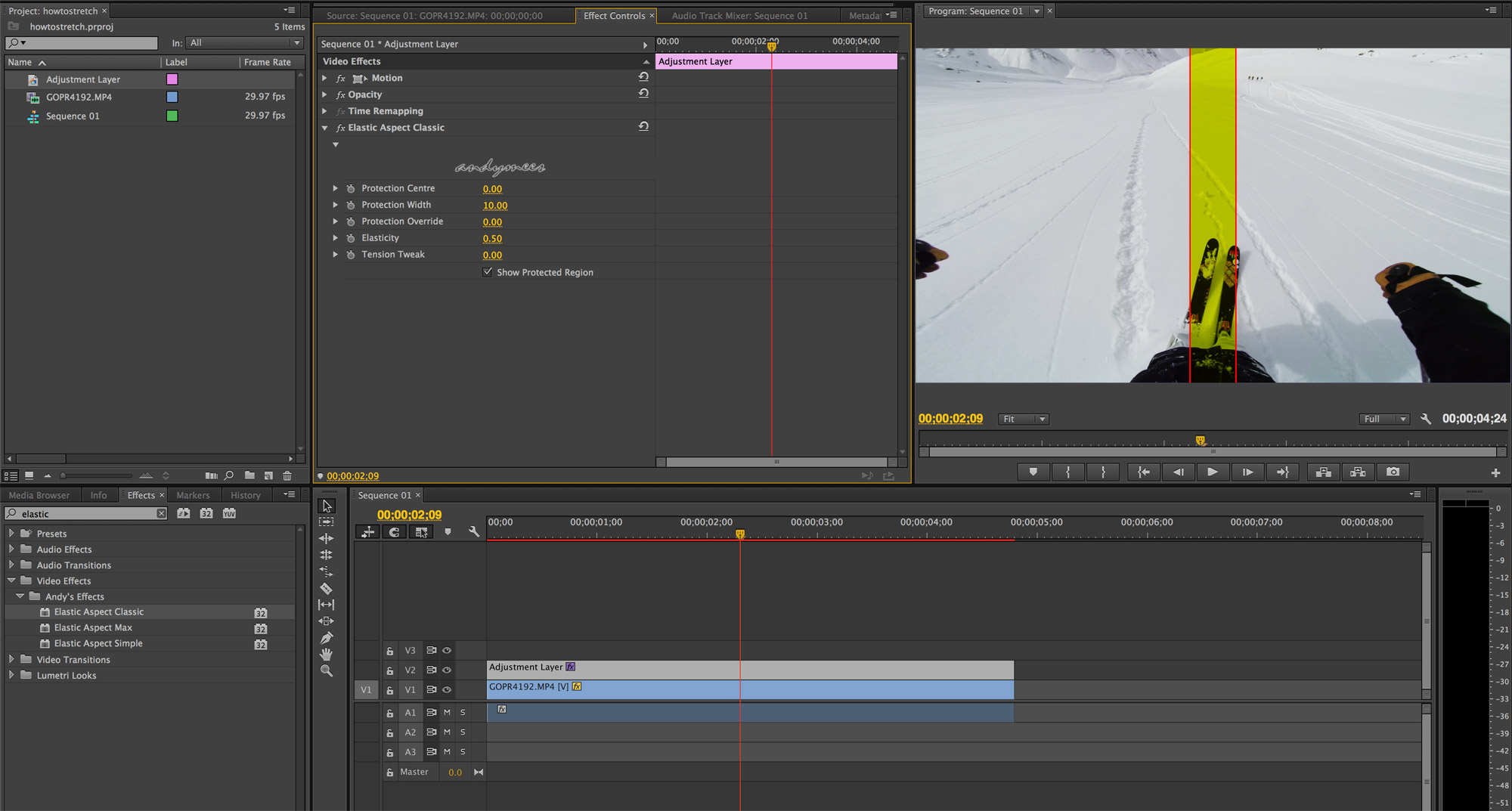Image resolution: width=1512 pixels, height=811 pixels.
Task: Step back one frame
Action: click(x=1178, y=472)
